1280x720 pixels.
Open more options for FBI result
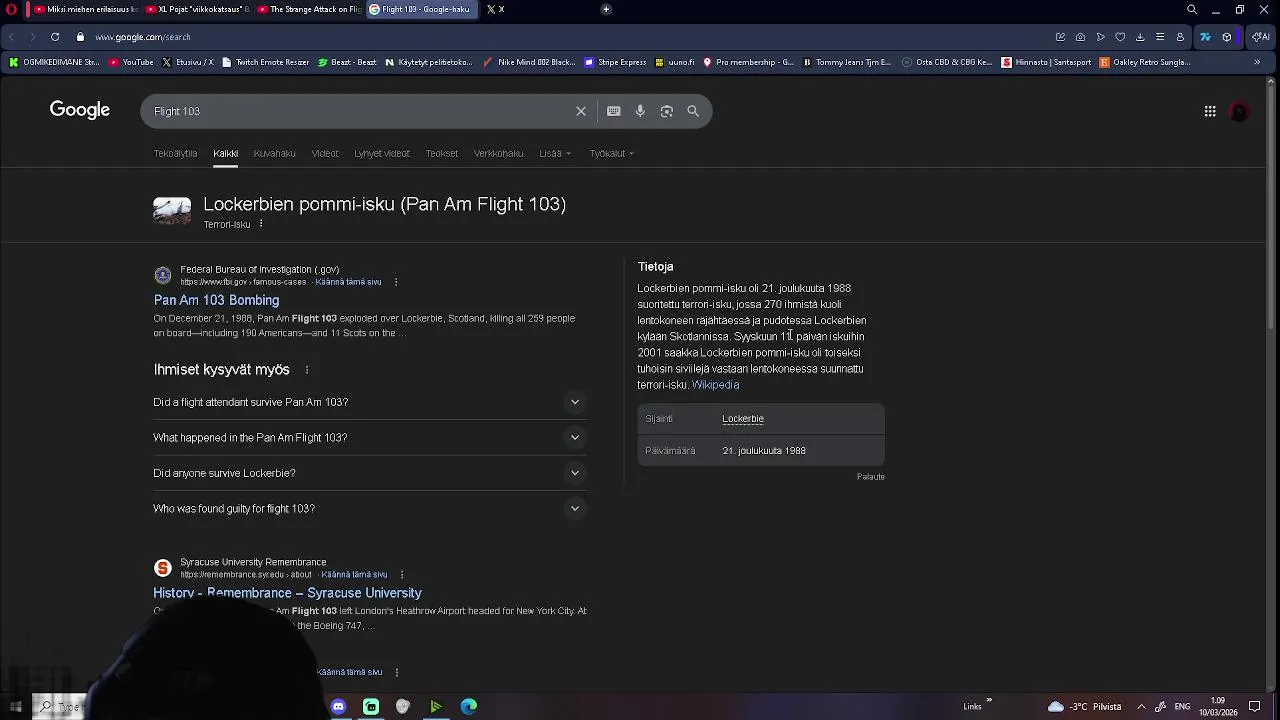[396, 282]
